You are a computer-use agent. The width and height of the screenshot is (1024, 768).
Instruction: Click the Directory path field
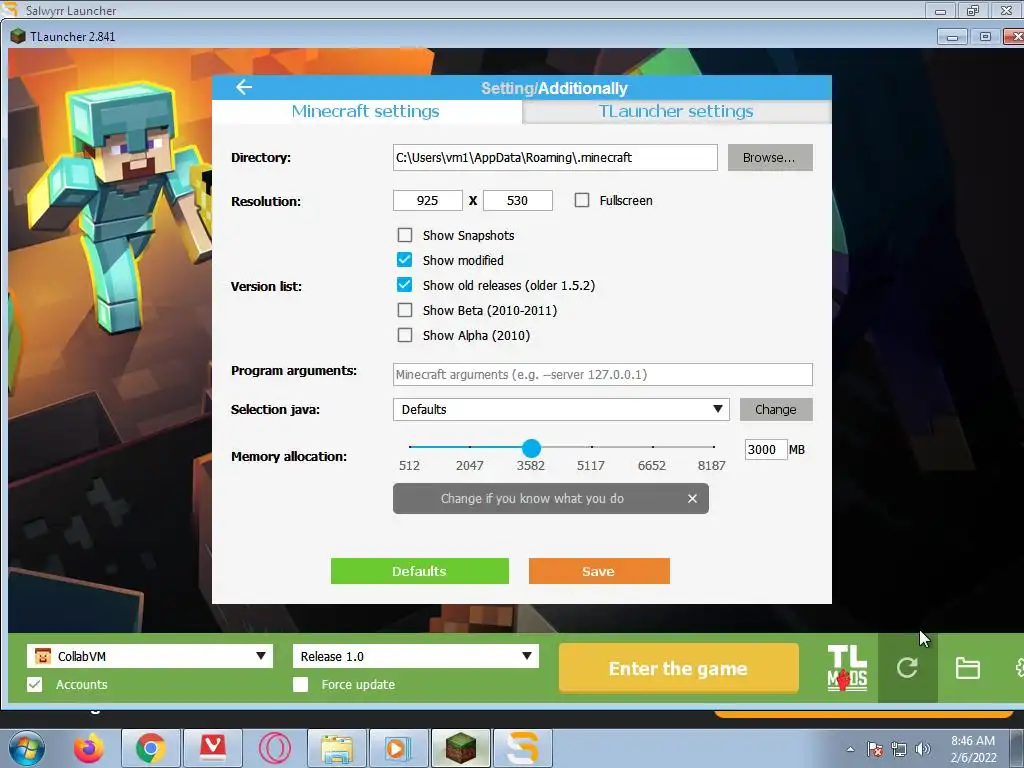[x=555, y=157]
